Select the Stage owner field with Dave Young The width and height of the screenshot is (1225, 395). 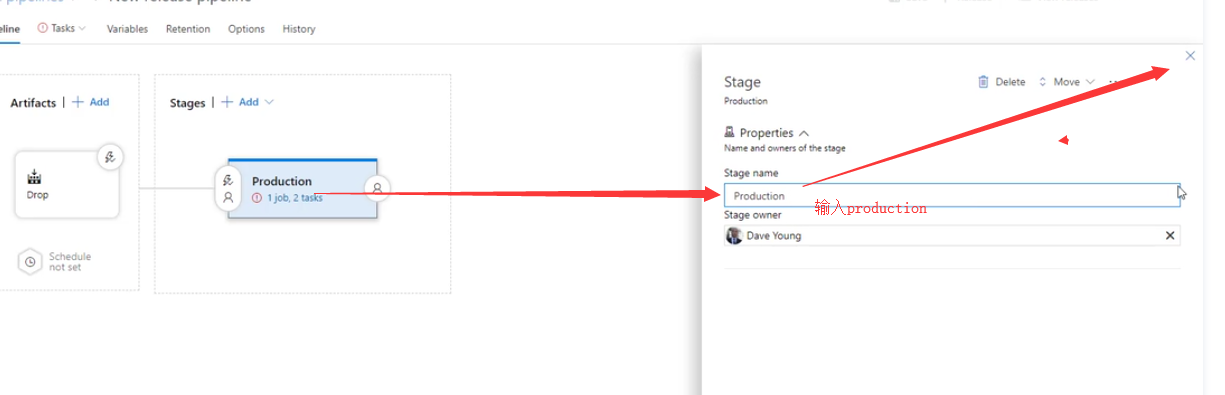(952, 236)
